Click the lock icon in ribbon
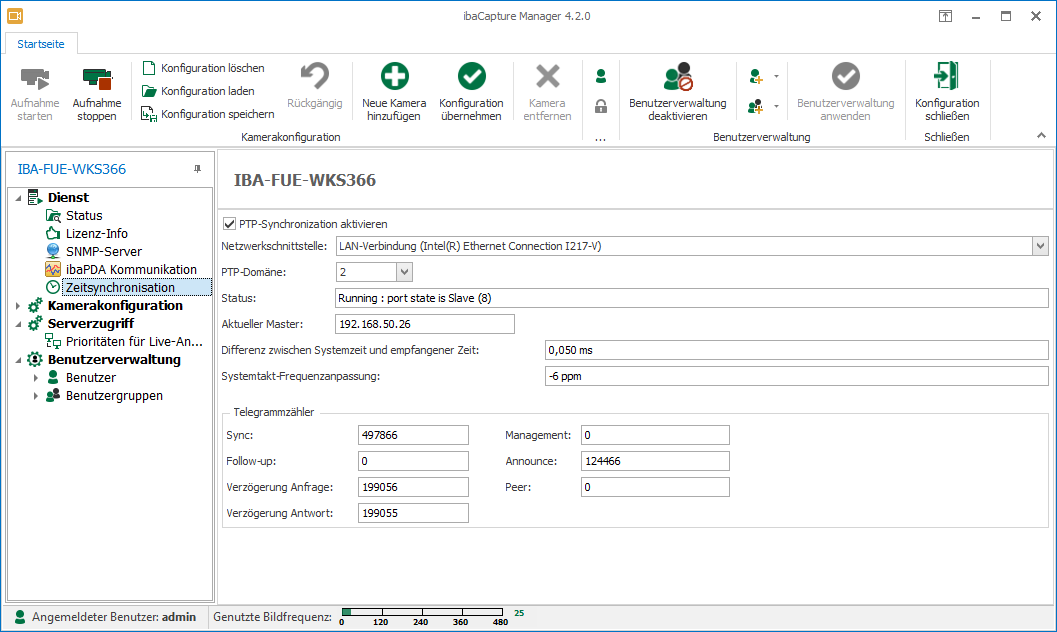Image resolution: width=1057 pixels, height=632 pixels. [x=601, y=106]
